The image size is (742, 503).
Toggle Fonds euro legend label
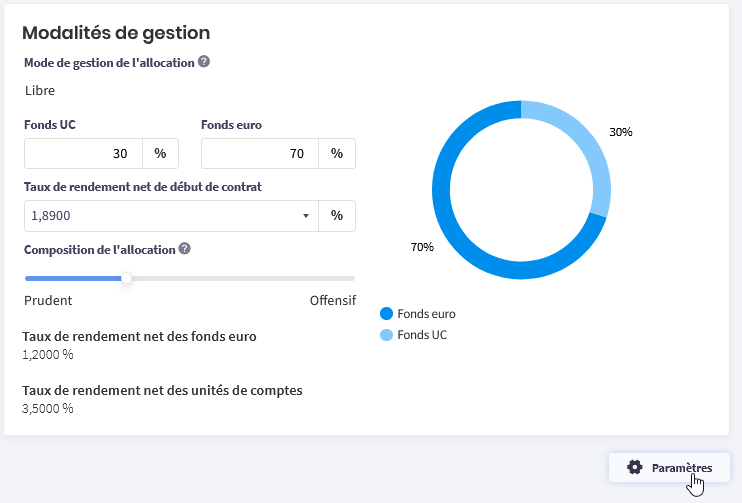[426, 314]
